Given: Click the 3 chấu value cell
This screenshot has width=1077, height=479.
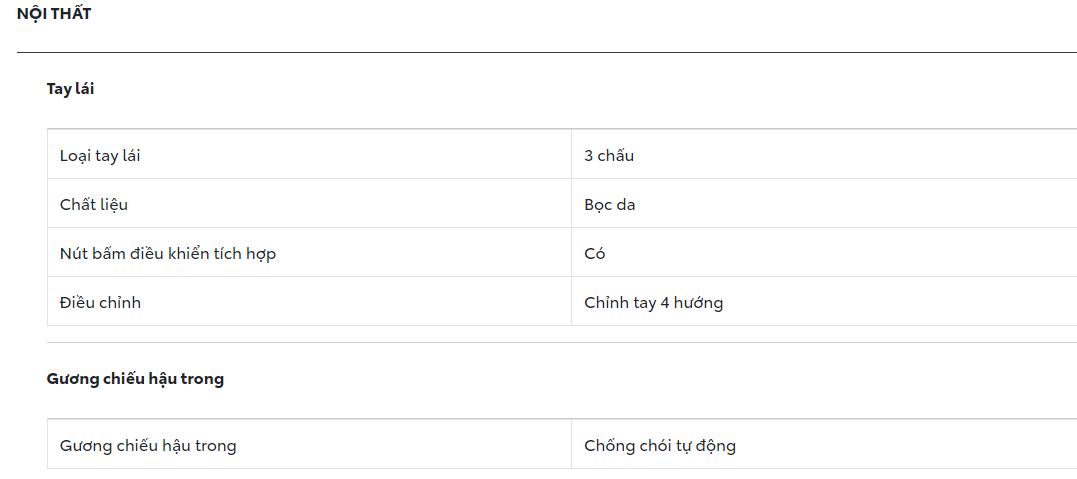Looking at the screenshot, I should click(x=609, y=155).
